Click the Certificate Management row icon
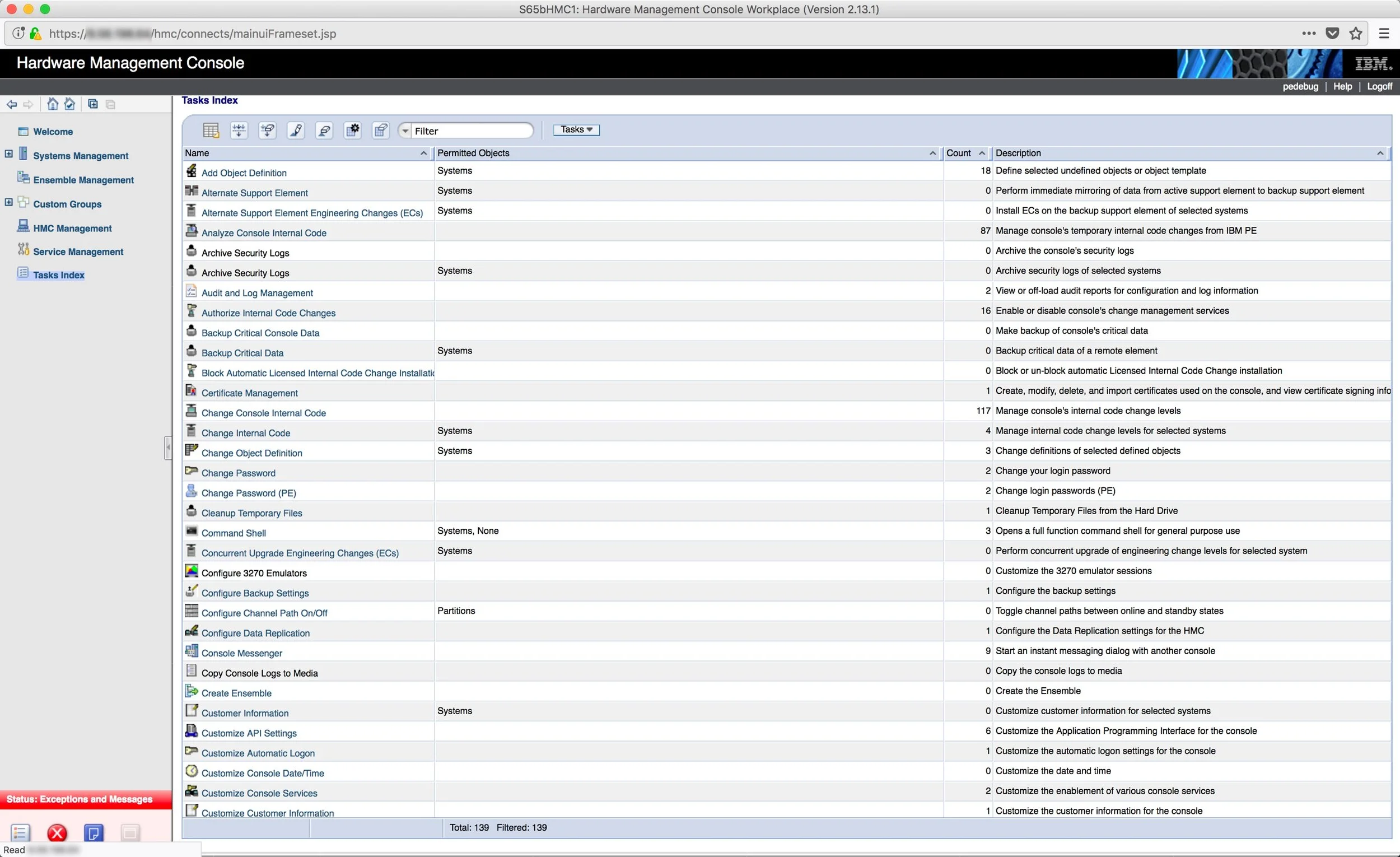 [x=192, y=390]
